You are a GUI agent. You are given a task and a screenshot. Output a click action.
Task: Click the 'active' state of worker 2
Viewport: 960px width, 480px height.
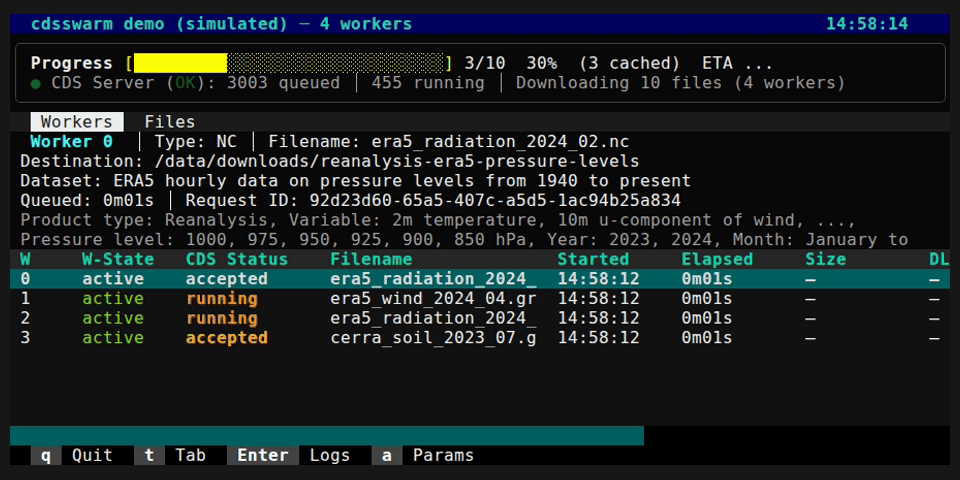click(x=113, y=318)
